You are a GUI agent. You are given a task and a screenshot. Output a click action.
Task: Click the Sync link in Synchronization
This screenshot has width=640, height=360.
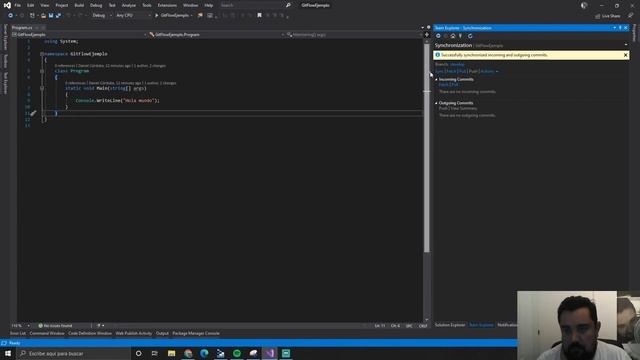point(439,71)
